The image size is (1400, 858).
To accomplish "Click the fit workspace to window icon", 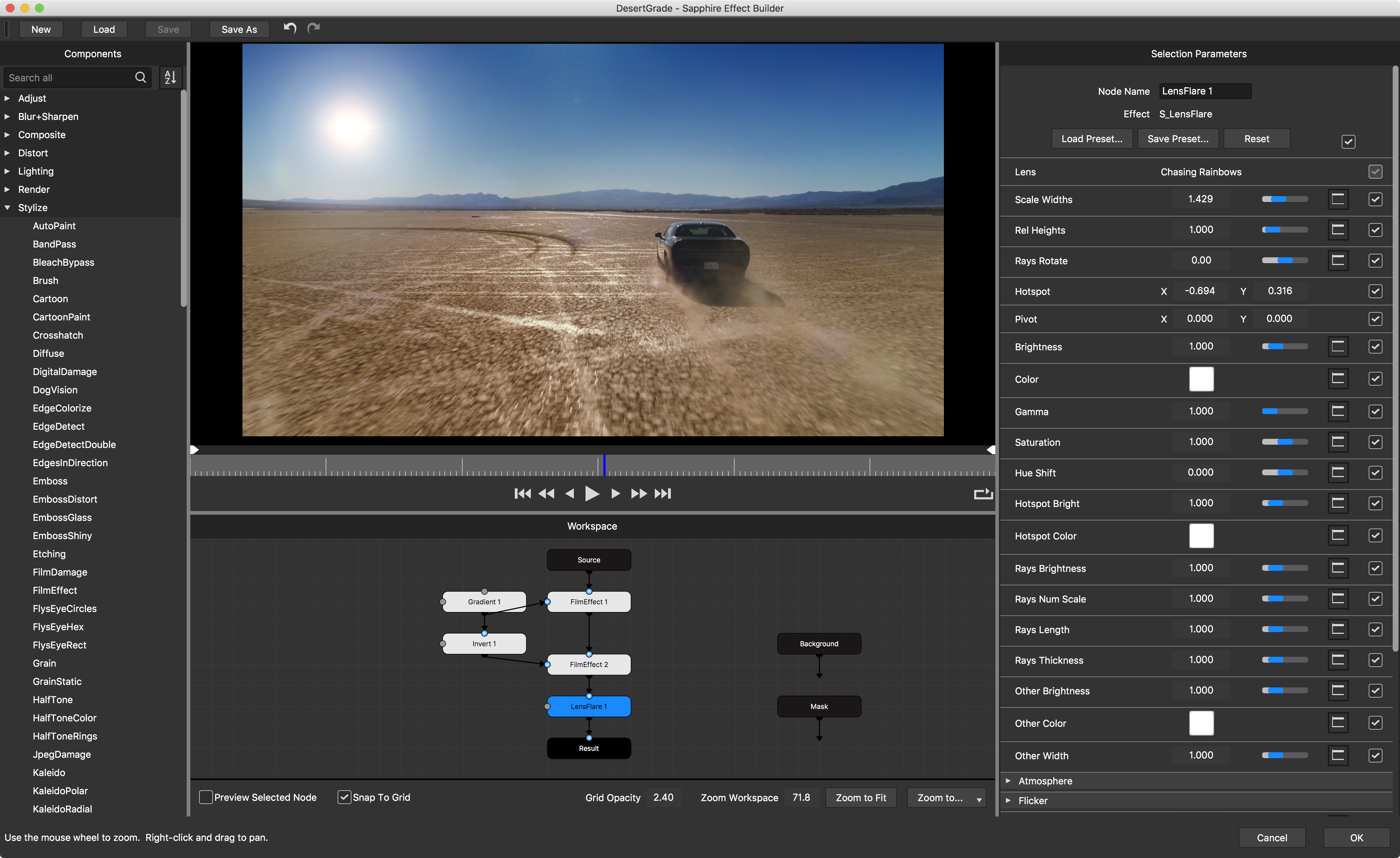I will (x=862, y=797).
